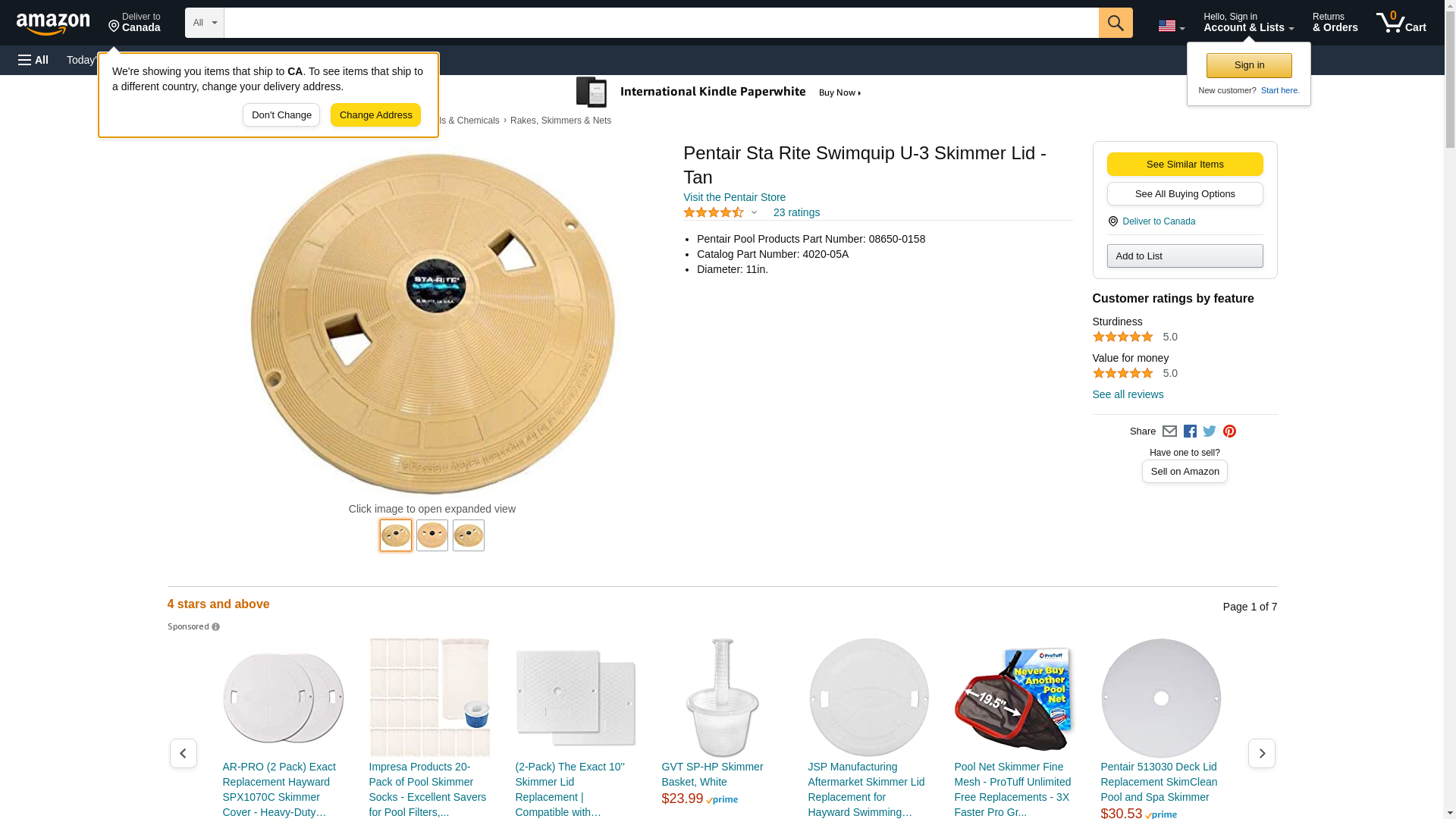Share the product on Pinterest

pyautogui.click(x=1229, y=431)
